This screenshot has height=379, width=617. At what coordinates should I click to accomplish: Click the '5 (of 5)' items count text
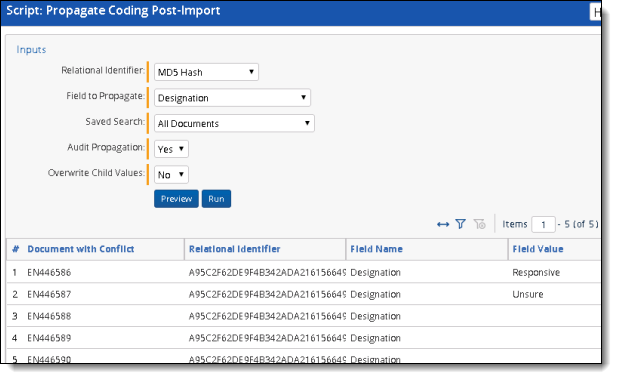pos(581,224)
